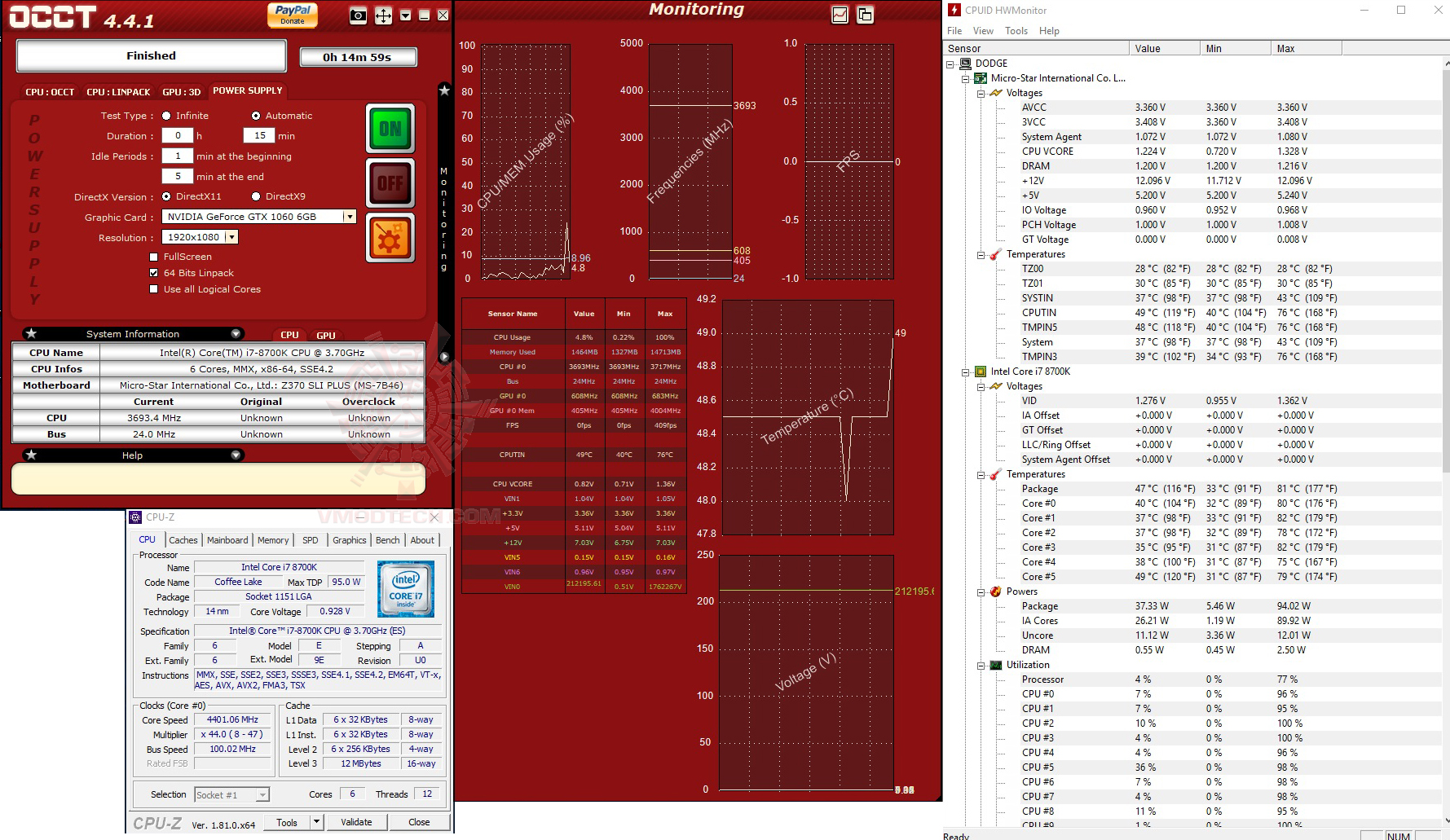Click the Finished status button
The width and height of the screenshot is (1450, 840).
[x=151, y=55]
